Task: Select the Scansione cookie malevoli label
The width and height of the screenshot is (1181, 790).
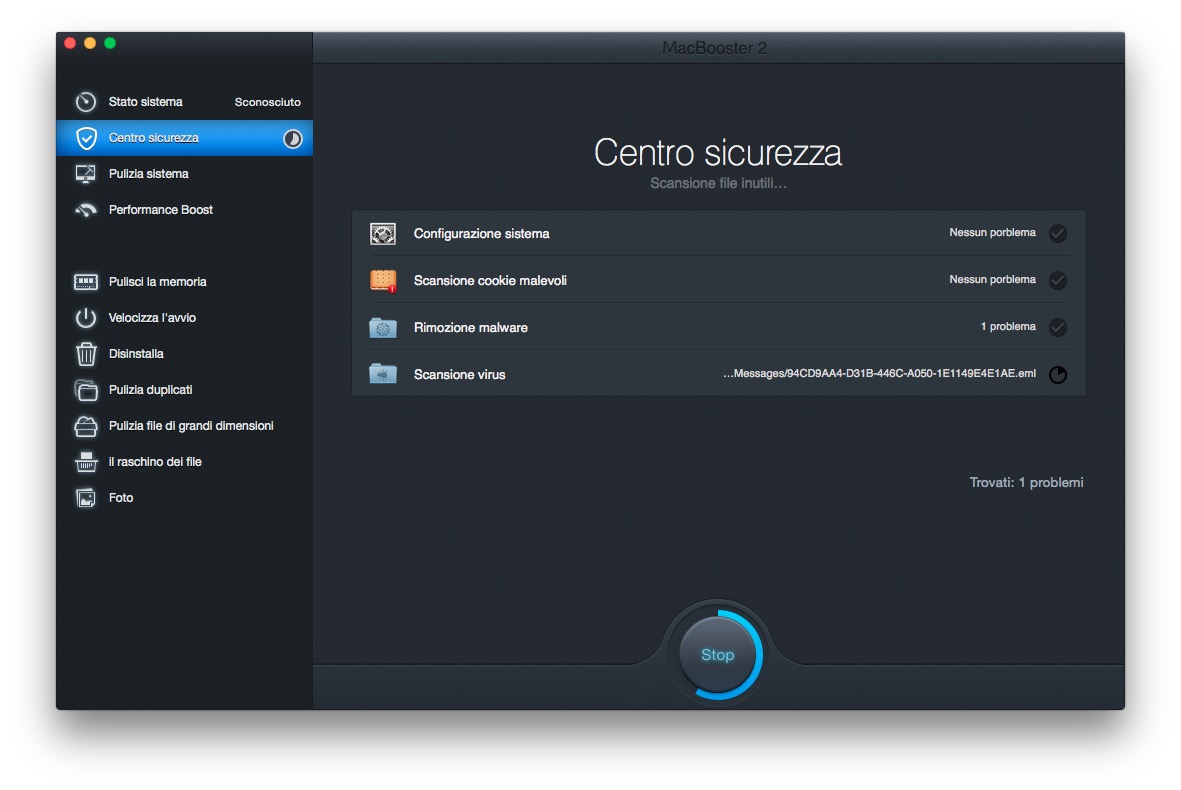Action: point(490,281)
